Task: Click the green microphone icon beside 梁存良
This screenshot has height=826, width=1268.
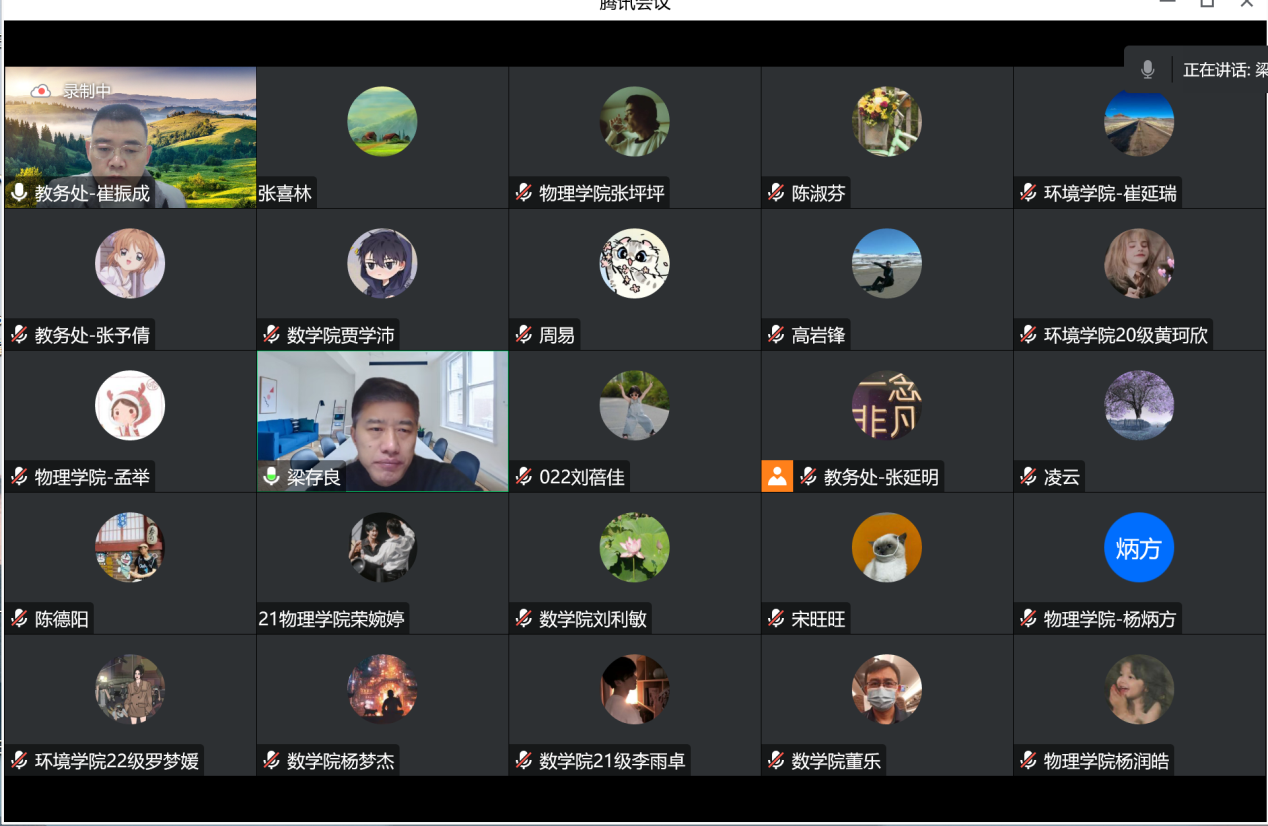Action: pyautogui.click(x=271, y=477)
